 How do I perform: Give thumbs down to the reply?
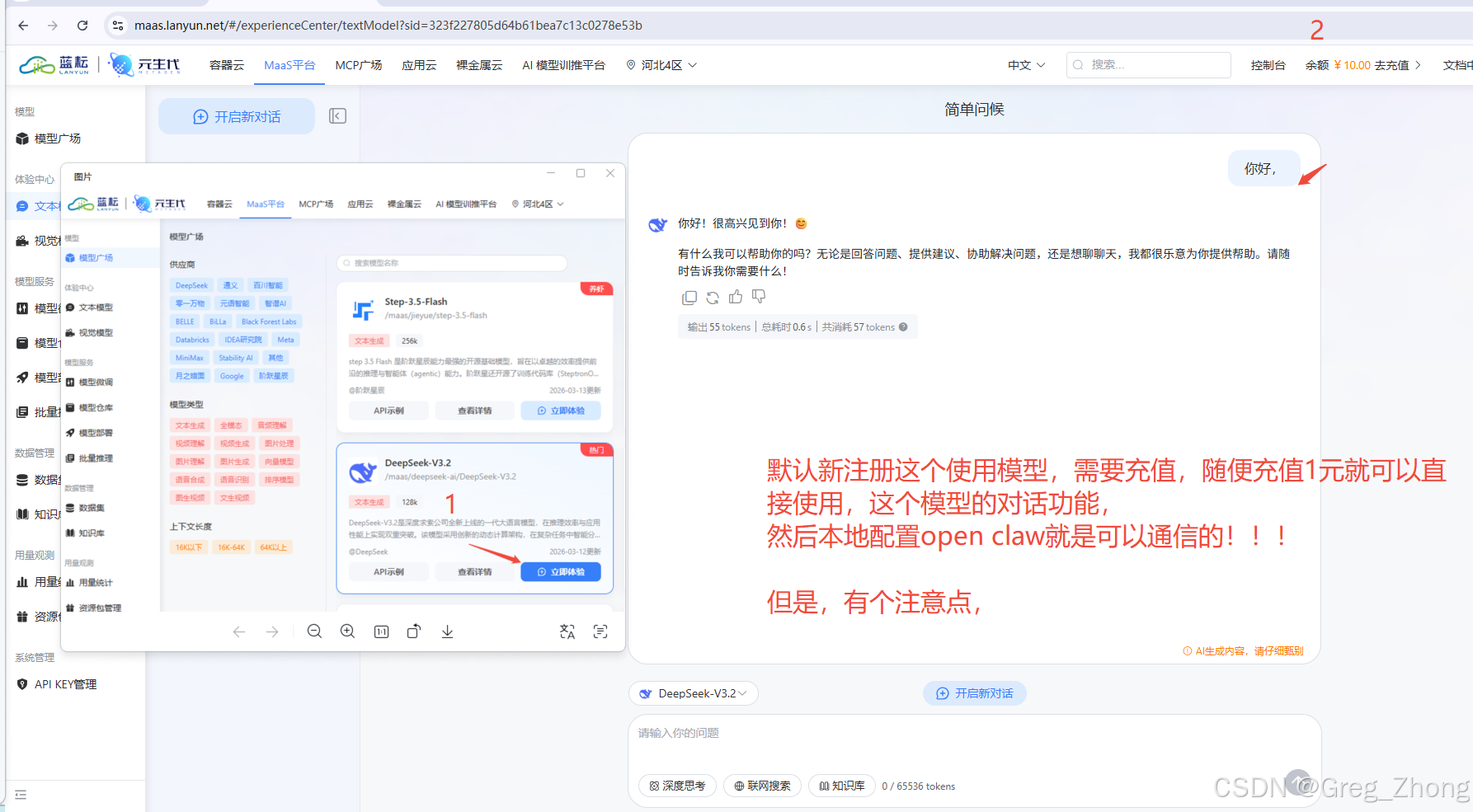pyautogui.click(x=759, y=297)
